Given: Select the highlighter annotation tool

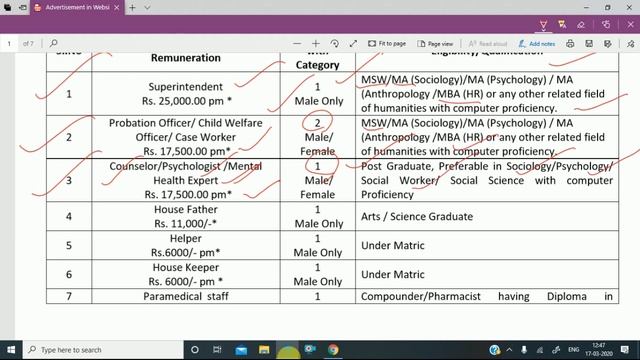Looking at the screenshot, I should [x=562, y=25].
